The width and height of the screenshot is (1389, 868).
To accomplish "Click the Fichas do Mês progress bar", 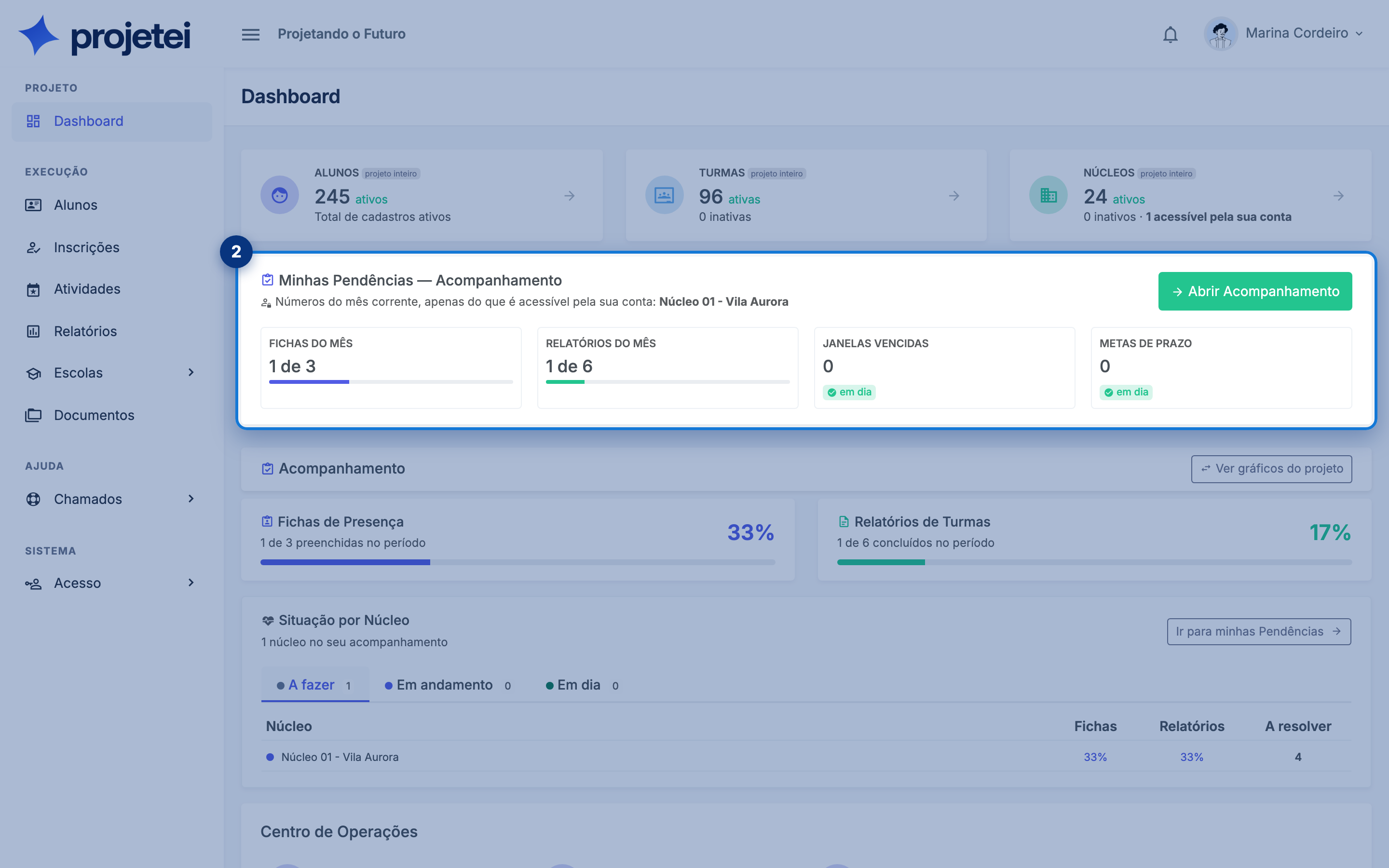I will click(391, 382).
